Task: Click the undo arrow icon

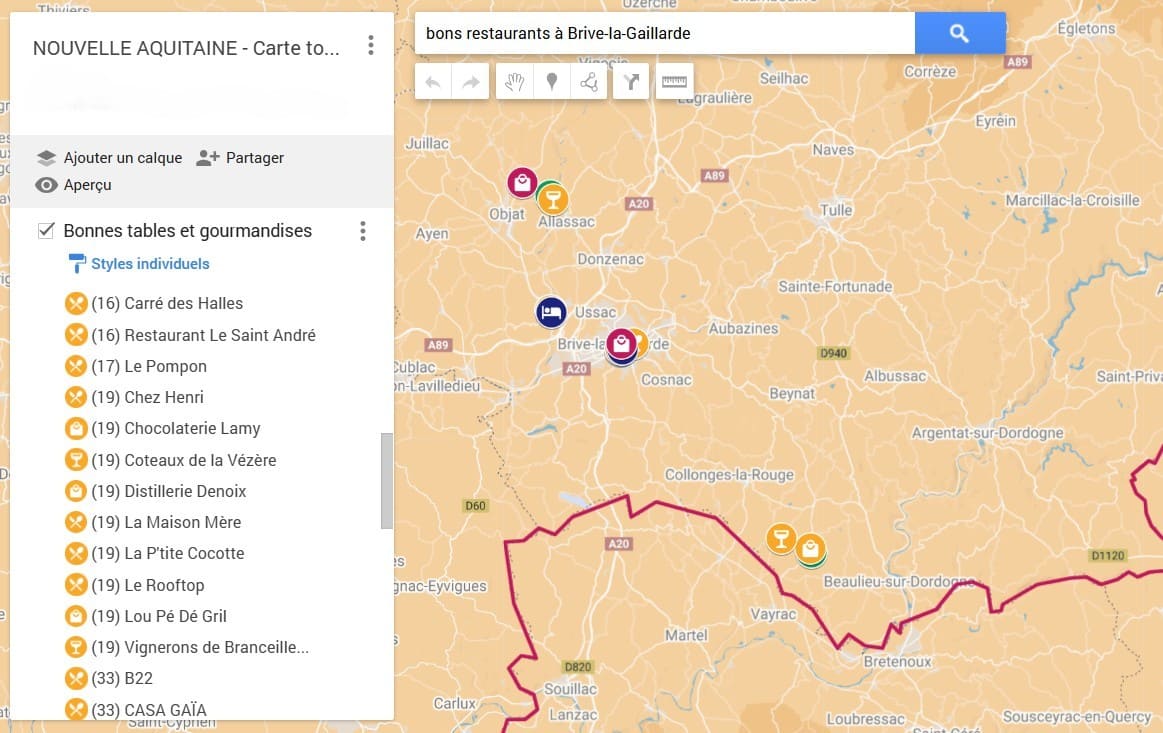Action: 432,81
